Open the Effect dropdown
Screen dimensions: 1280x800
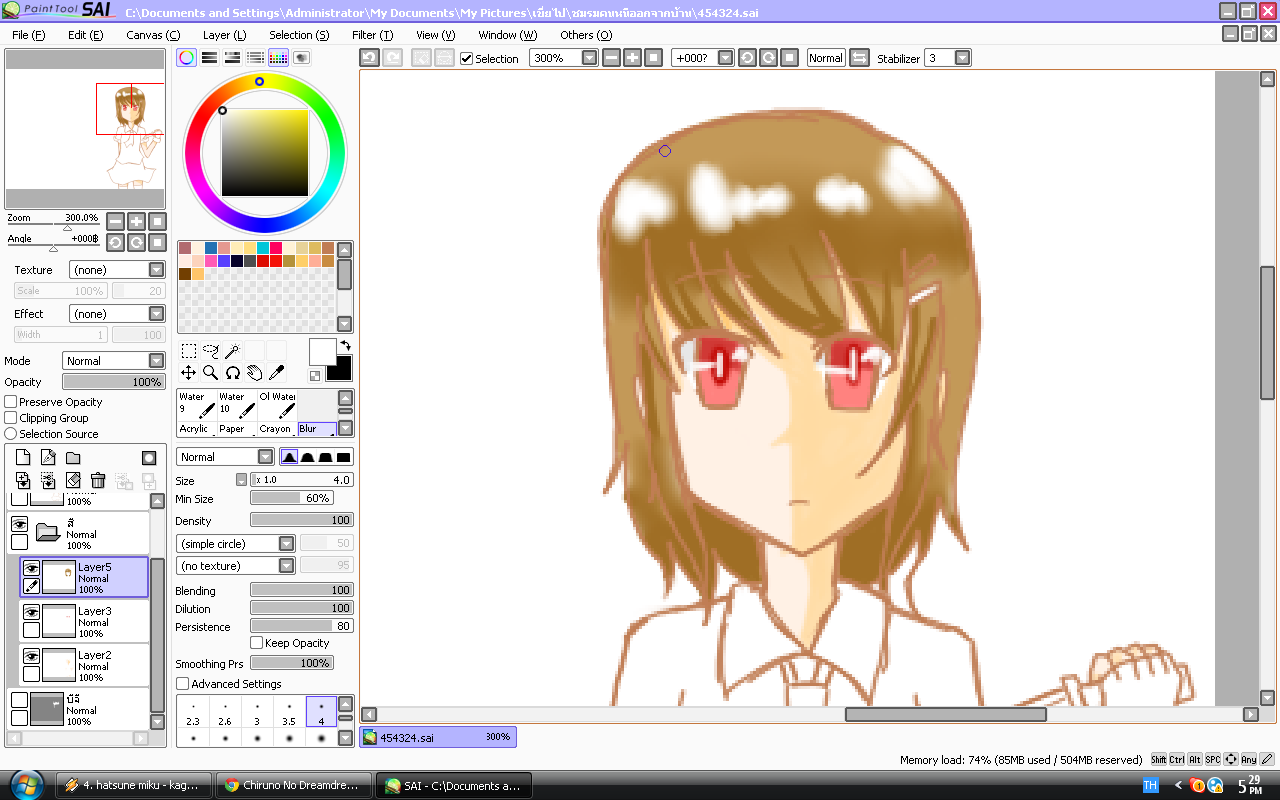[x=117, y=314]
